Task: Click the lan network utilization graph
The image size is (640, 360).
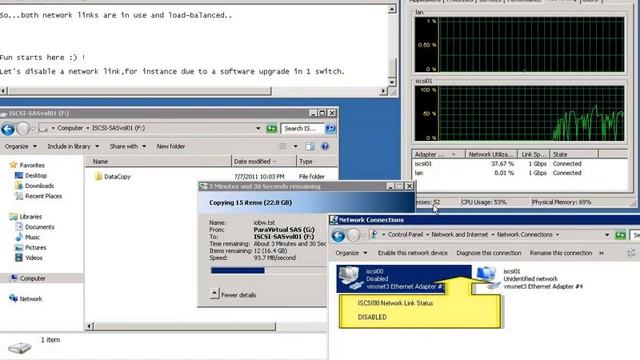Action: (x=519, y=44)
